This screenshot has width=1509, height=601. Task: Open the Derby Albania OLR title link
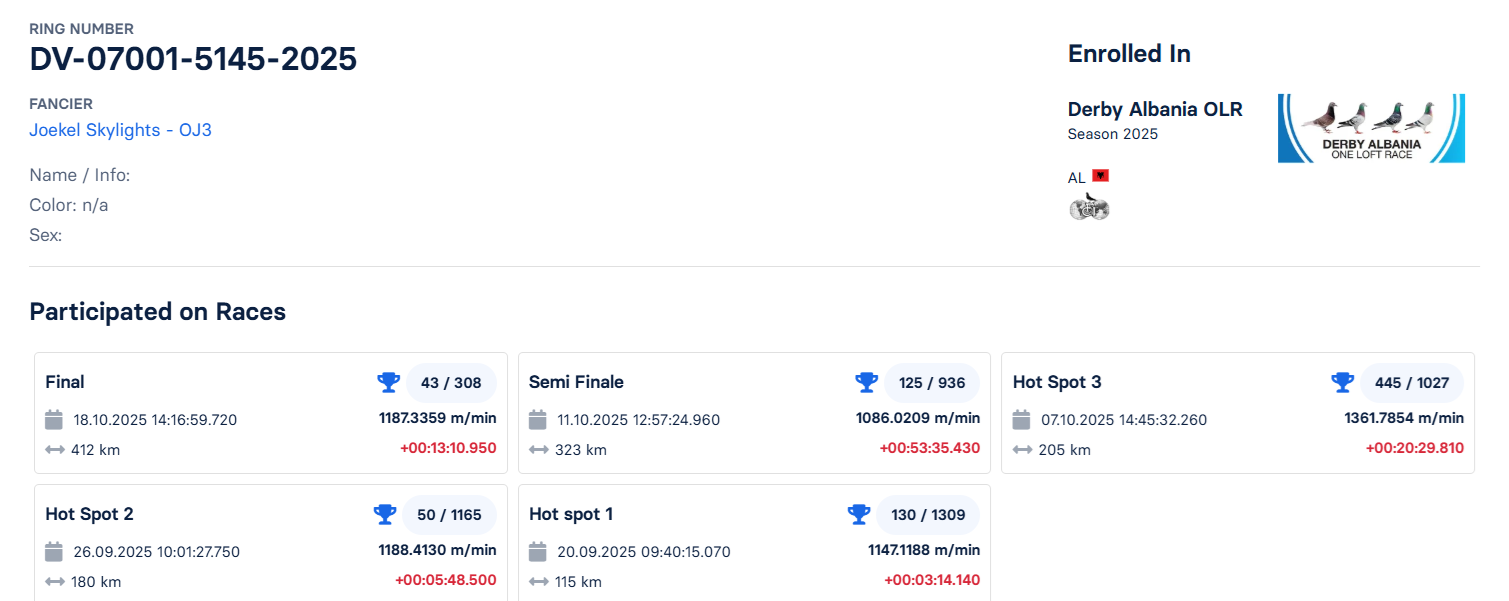1155,109
